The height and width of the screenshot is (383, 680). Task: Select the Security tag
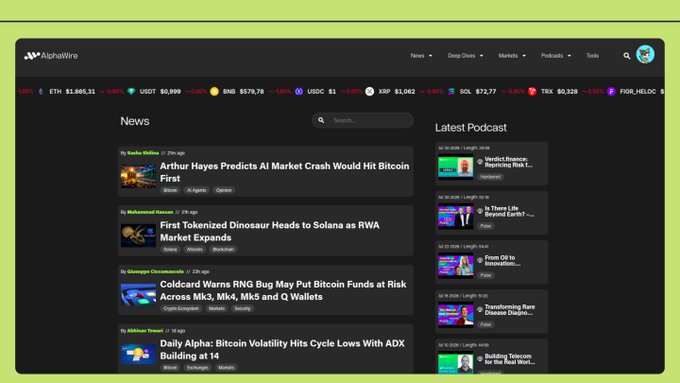[242, 308]
